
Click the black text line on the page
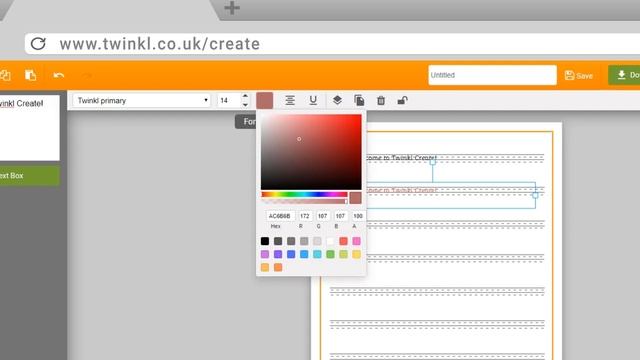click(x=401, y=158)
